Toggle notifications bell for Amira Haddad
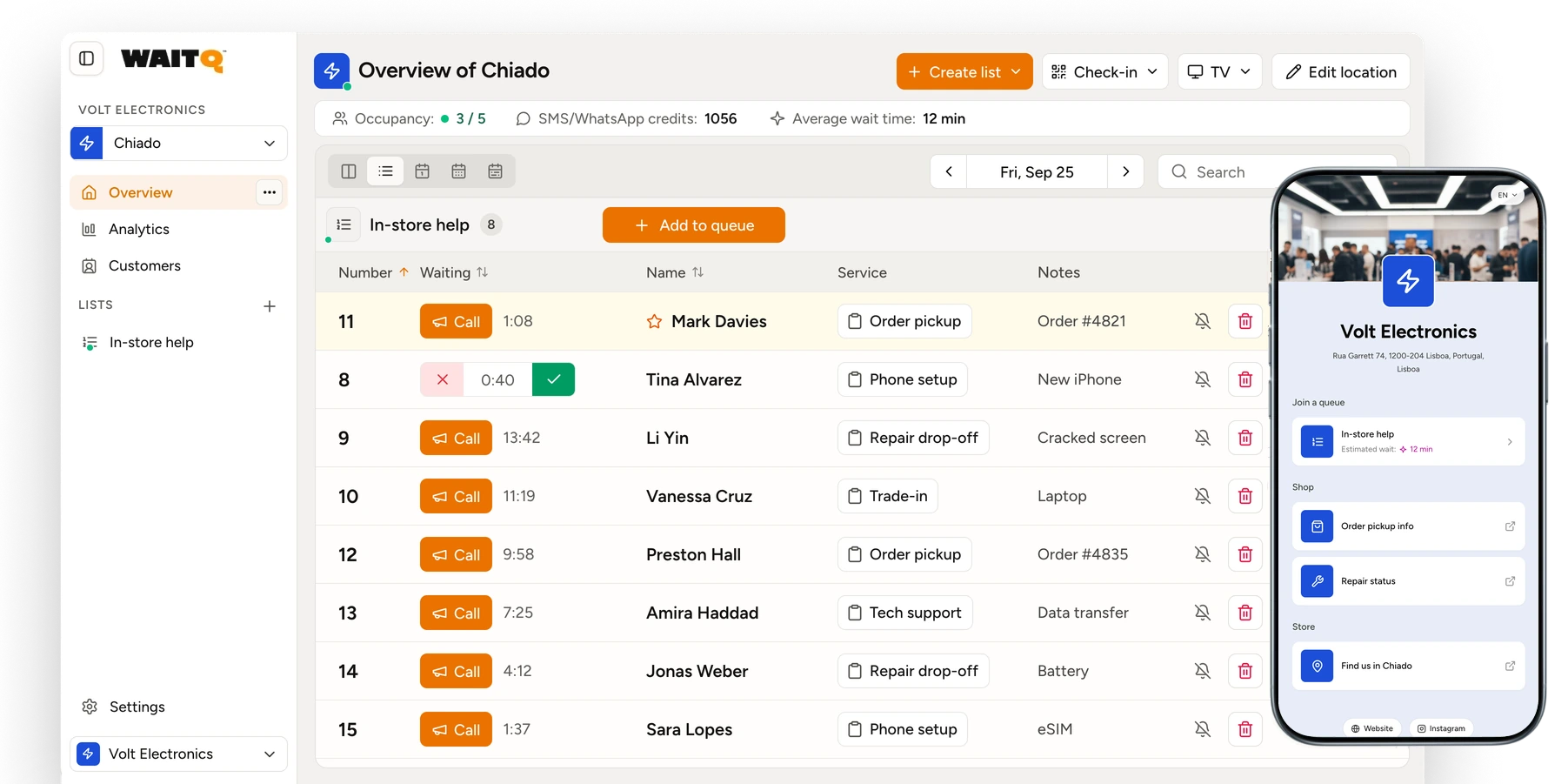This screenshot has width=1568, height=784. tap(1203, 613)
